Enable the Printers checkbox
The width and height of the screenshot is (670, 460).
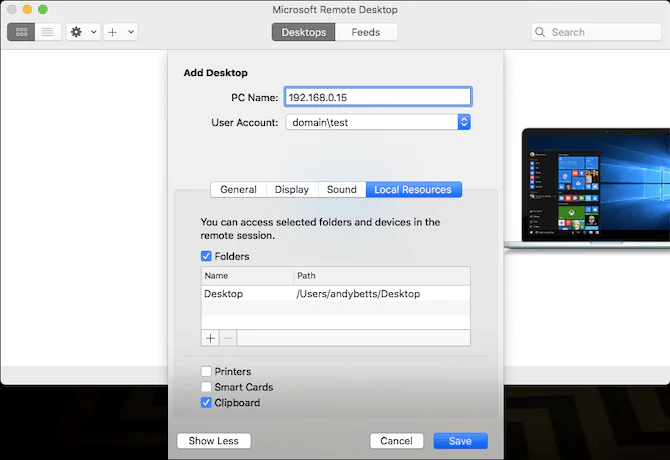[206, 372]
